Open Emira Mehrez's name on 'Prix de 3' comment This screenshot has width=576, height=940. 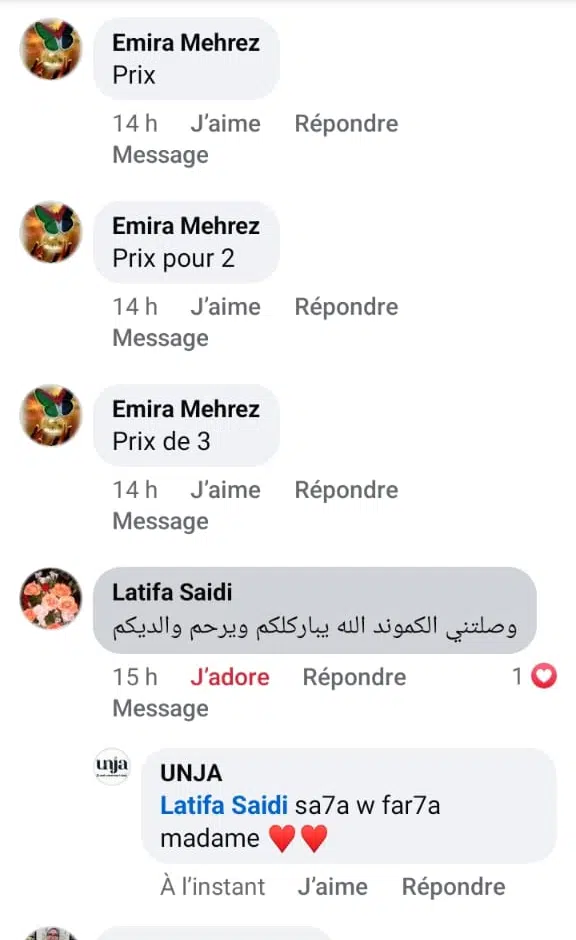pyautogui.click(x=186, y=409)
